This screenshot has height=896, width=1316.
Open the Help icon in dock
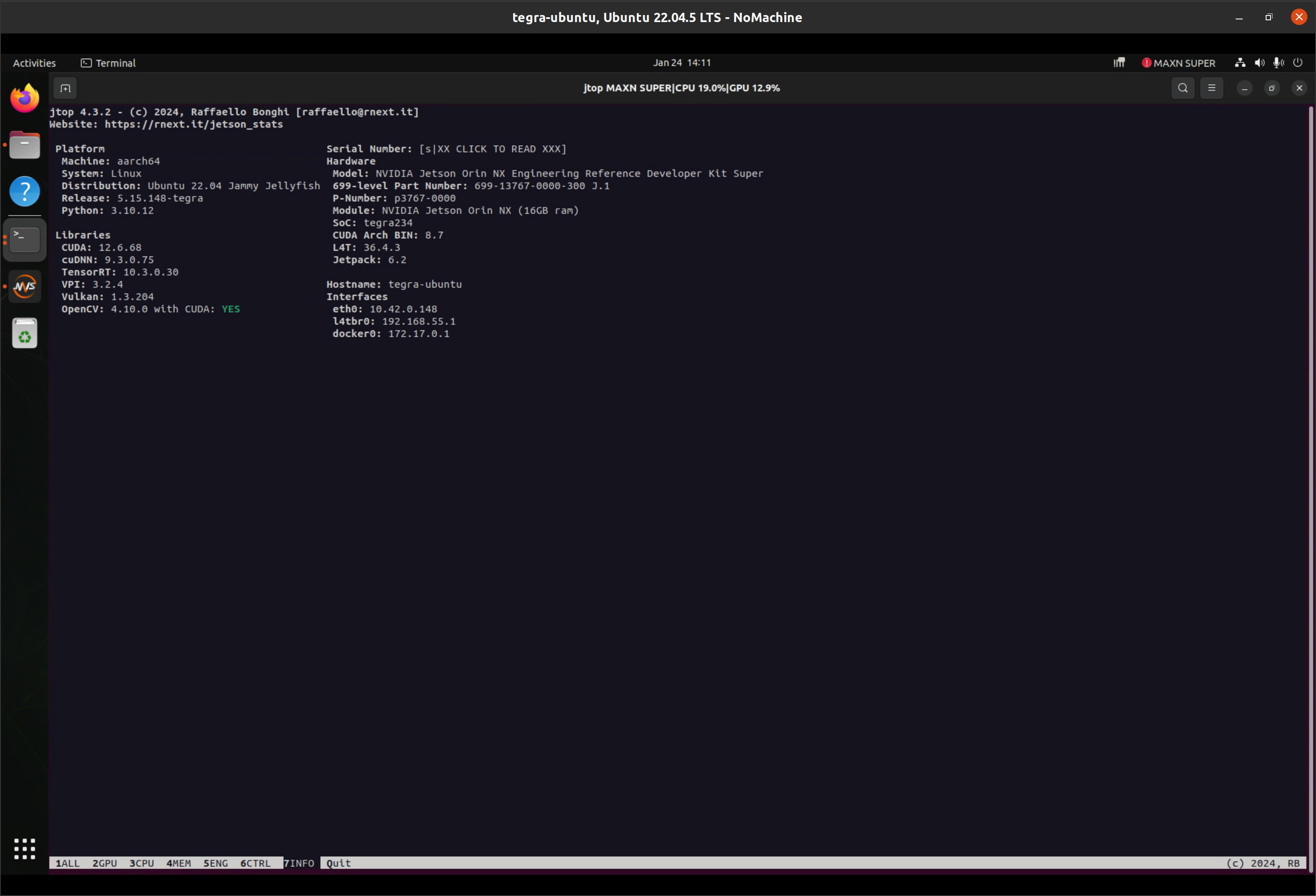coord(24,191)
